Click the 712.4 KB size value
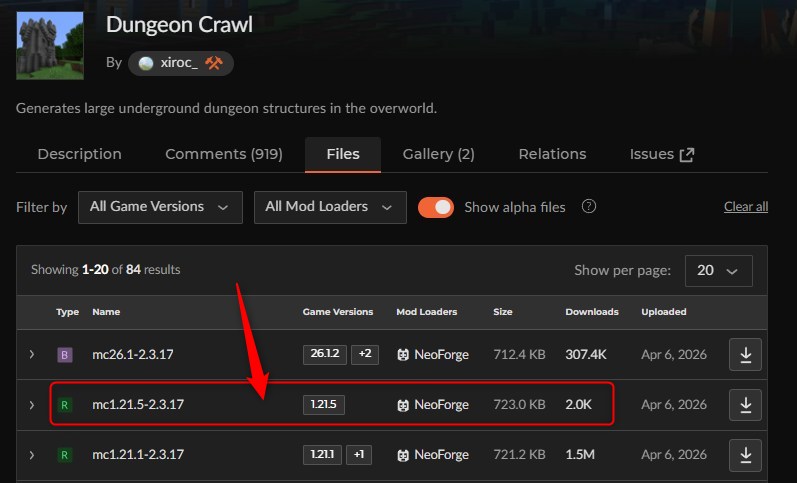 (x=519, y=354)
